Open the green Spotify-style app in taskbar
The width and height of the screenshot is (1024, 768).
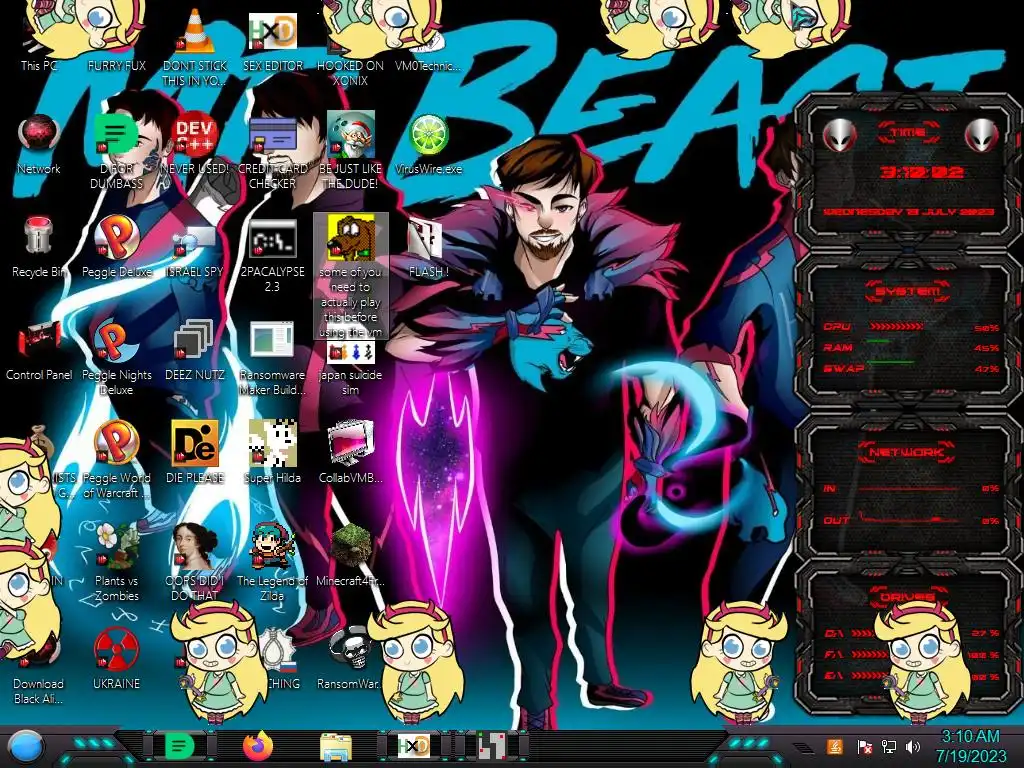tap(179, 746)
